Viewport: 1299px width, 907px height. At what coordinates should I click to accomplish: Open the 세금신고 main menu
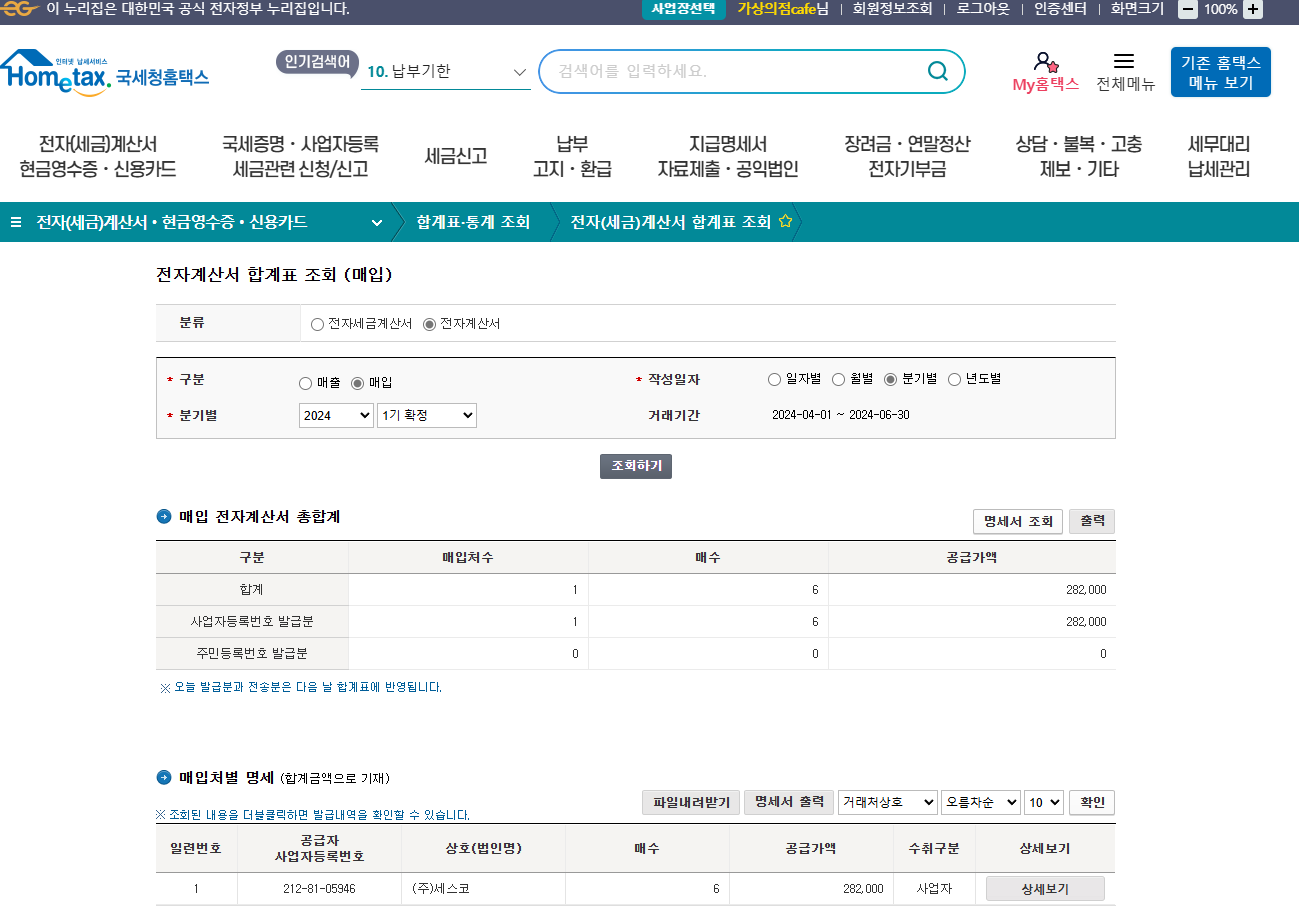click(456, 156)
